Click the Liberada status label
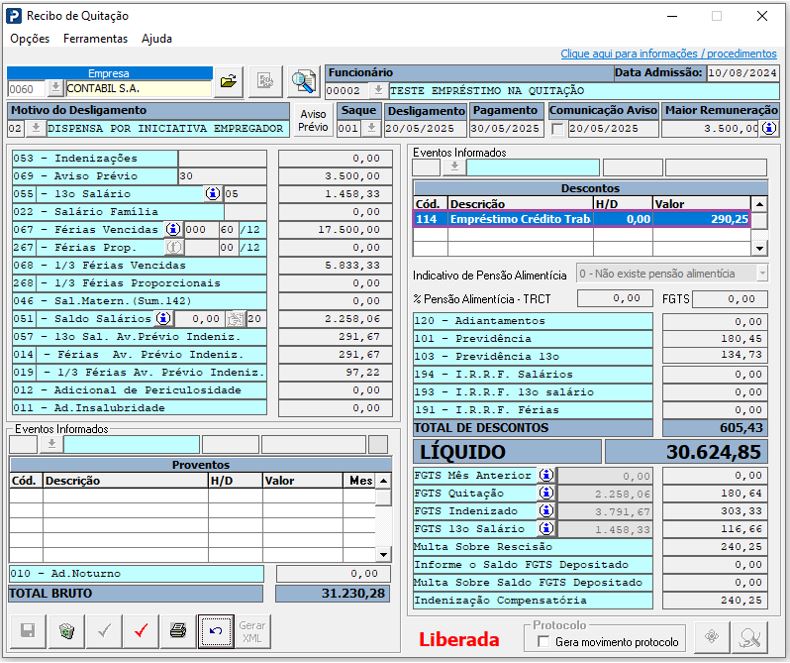Screen dimensions: 790x663 click(x=458, y=639)
